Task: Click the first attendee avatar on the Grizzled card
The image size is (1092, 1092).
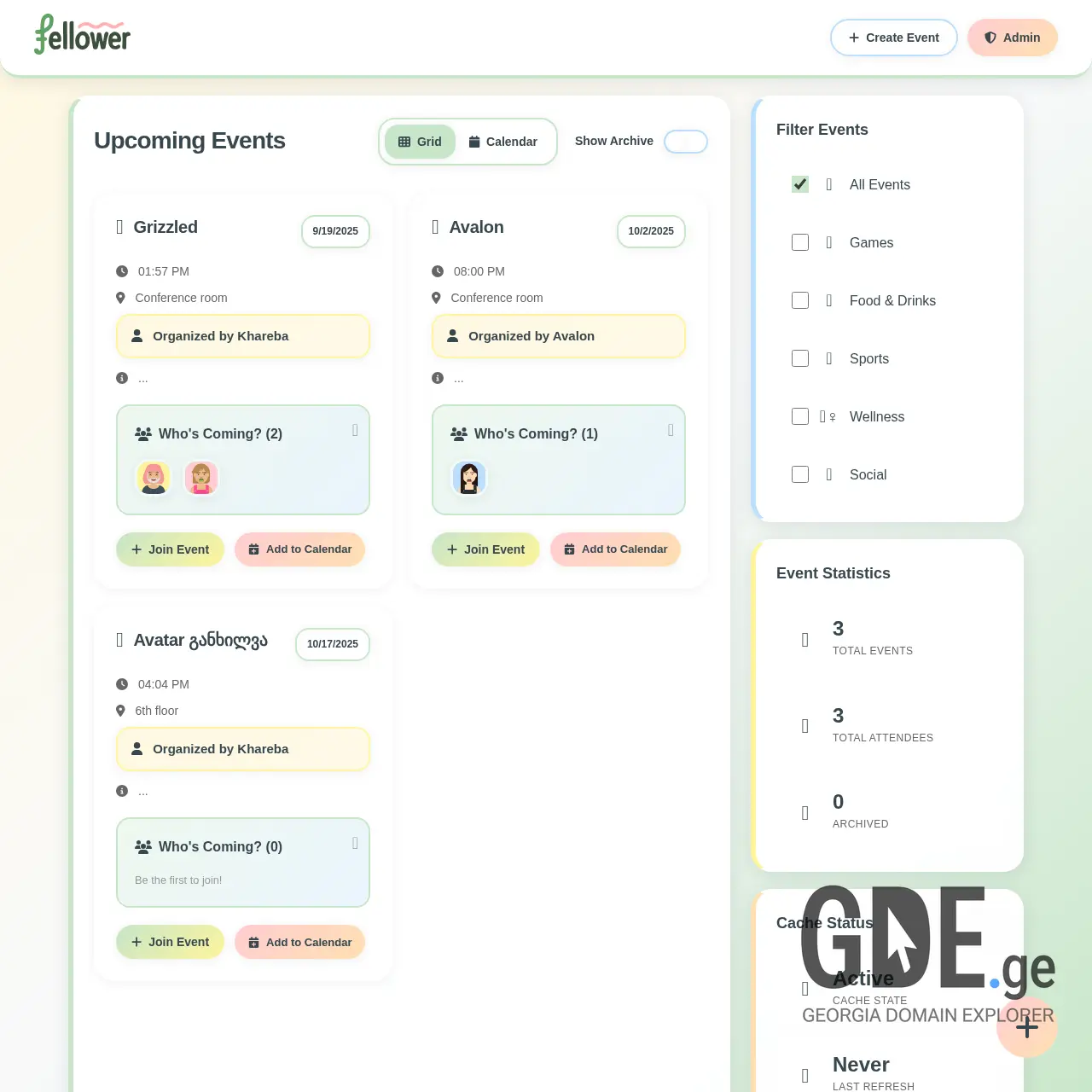Action: coord(154,479)
